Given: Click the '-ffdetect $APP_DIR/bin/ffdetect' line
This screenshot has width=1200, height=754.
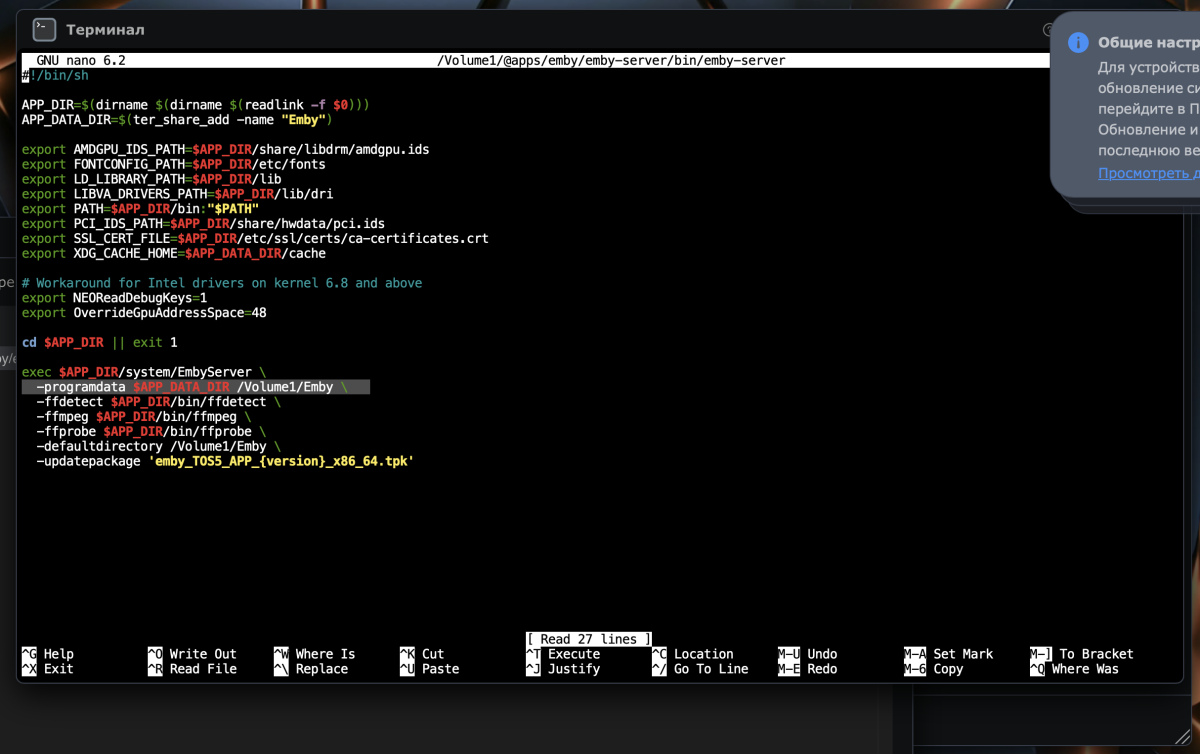Looking at the screenshot, I should coord(158,402).
